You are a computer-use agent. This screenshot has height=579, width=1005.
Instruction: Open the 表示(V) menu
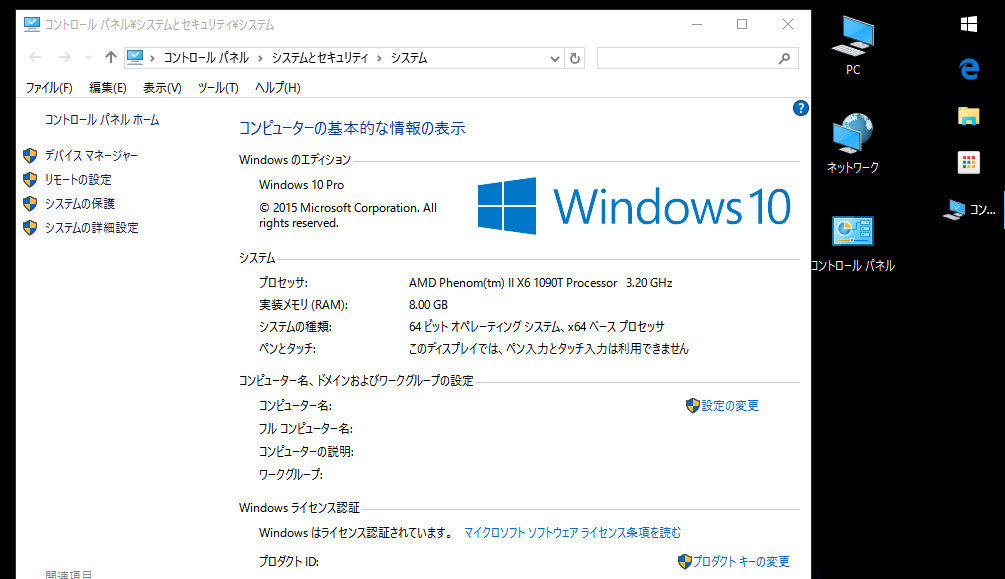pyautogui.click(x=162, y=88)
